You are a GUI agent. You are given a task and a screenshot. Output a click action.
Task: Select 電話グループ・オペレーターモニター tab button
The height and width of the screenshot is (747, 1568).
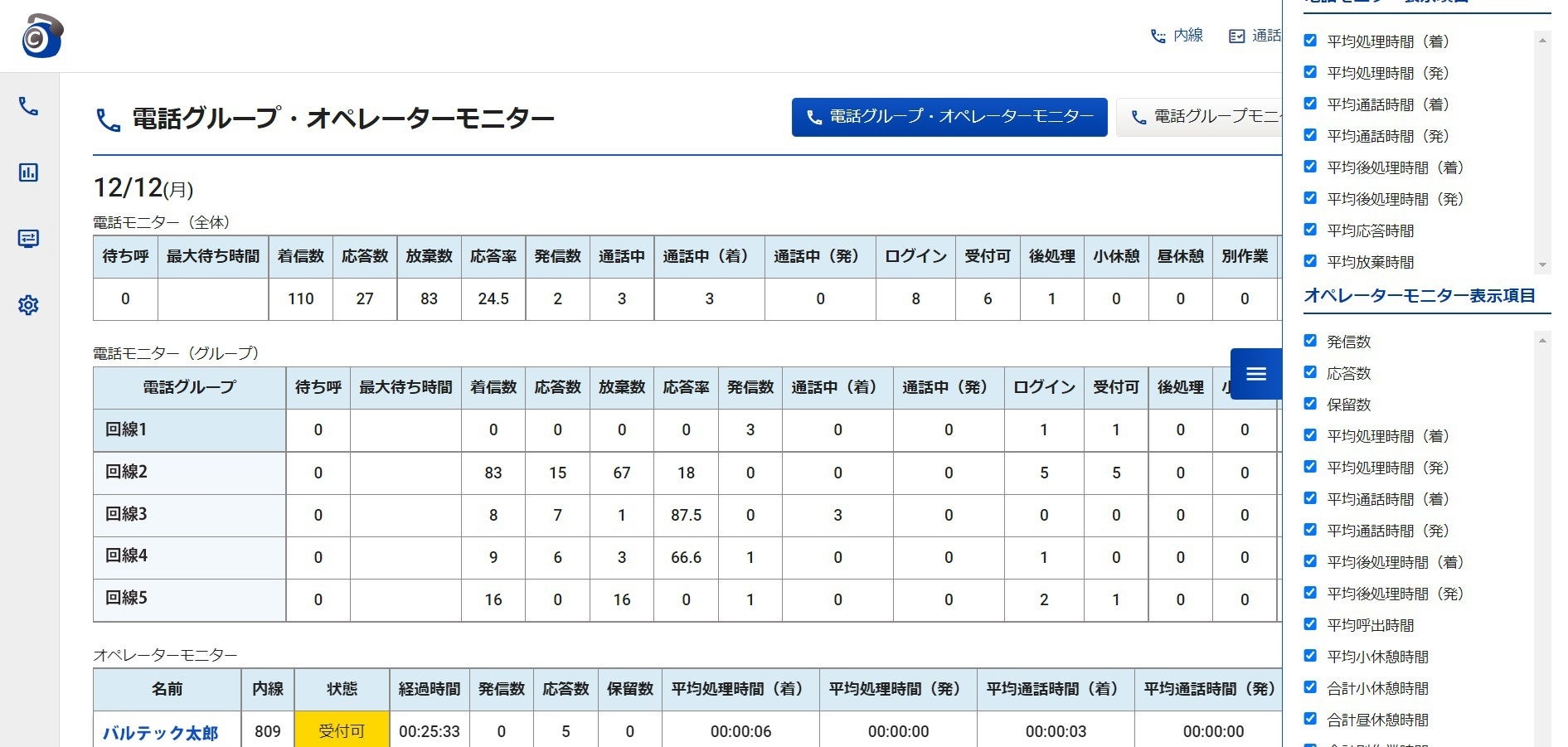949,117
